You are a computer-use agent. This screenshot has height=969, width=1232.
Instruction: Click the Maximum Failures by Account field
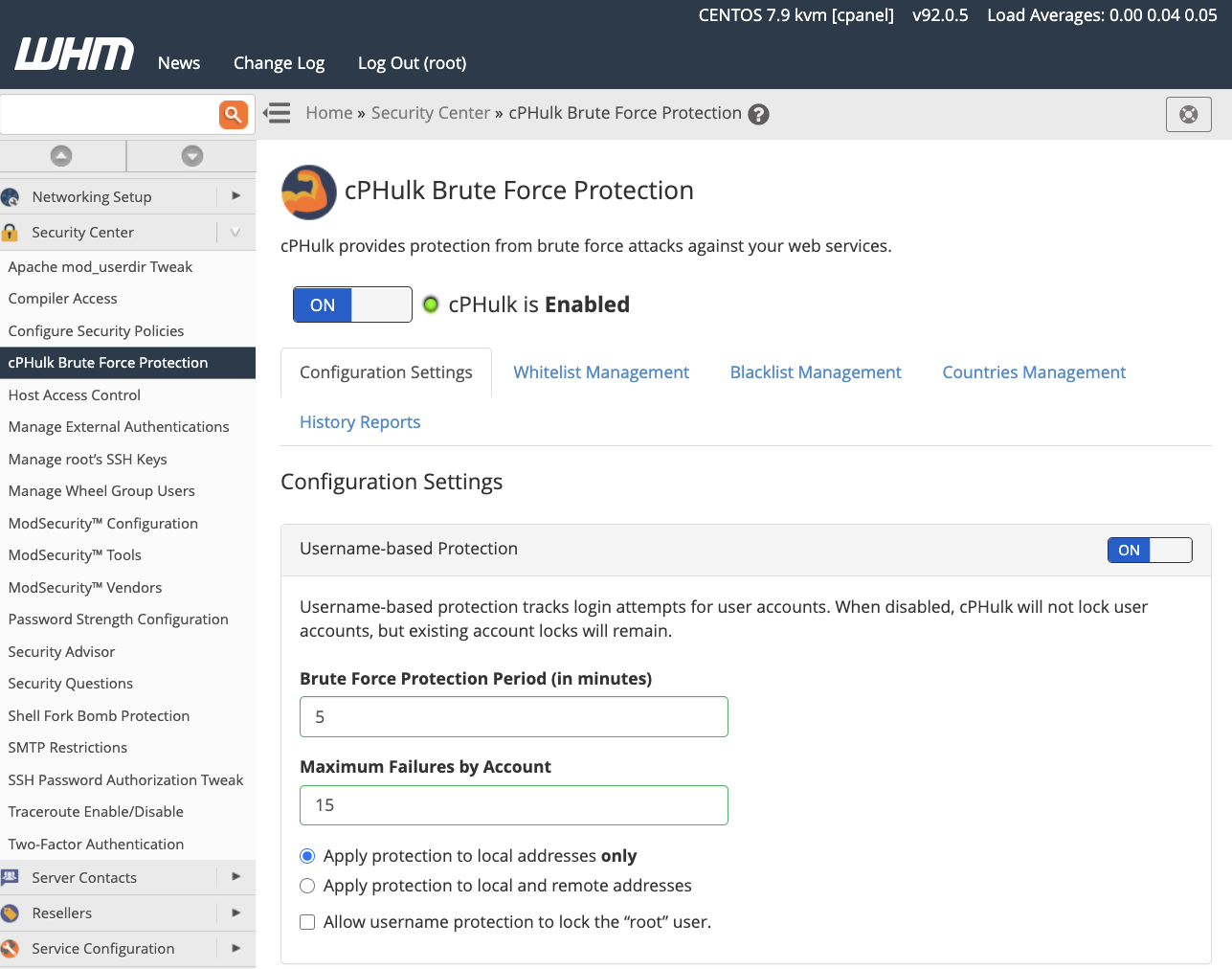(513, 805)
